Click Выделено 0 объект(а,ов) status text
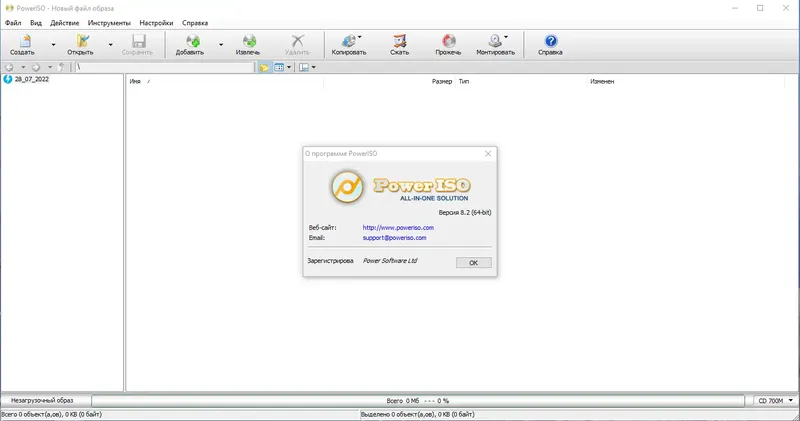Image resolution: width=800 pixels, height=421 pixels. [417, 414]
